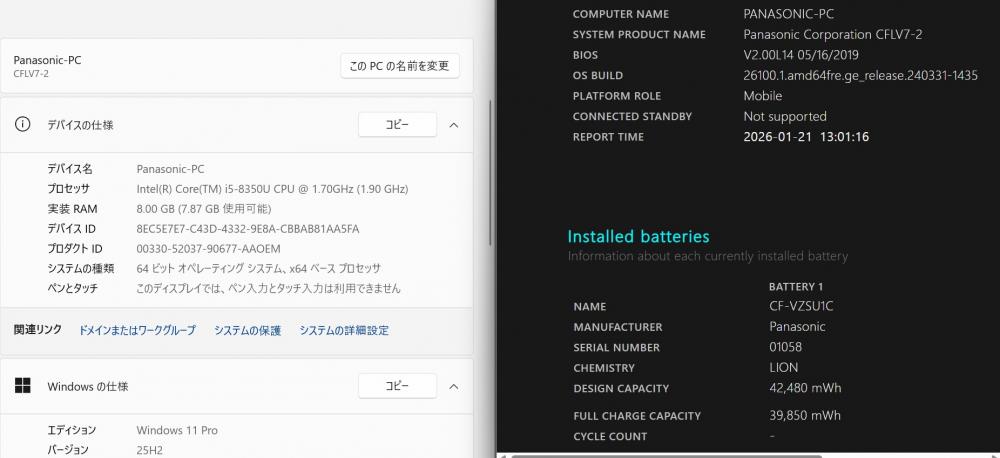Select product ID 00330-52037-90677-AAOEM

tap(209, 249)
